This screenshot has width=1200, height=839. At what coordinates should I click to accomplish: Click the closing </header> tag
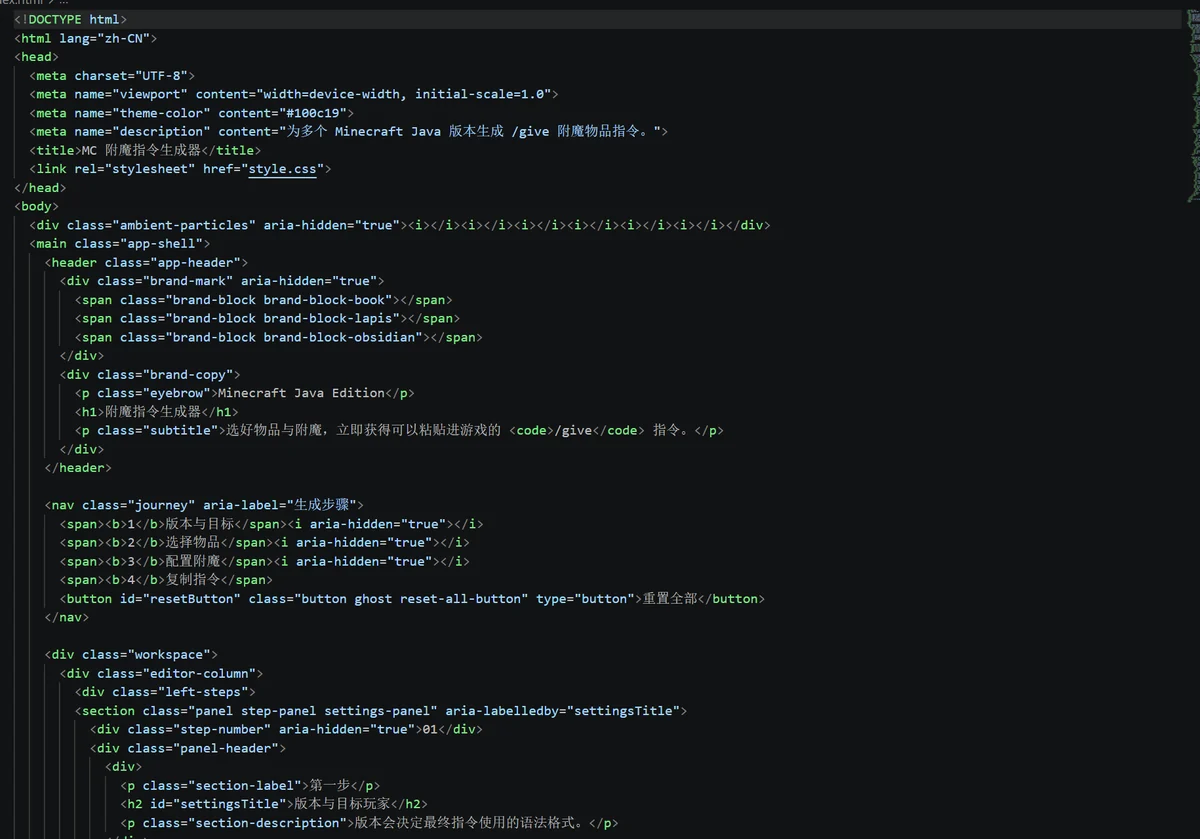pos(78,467)
